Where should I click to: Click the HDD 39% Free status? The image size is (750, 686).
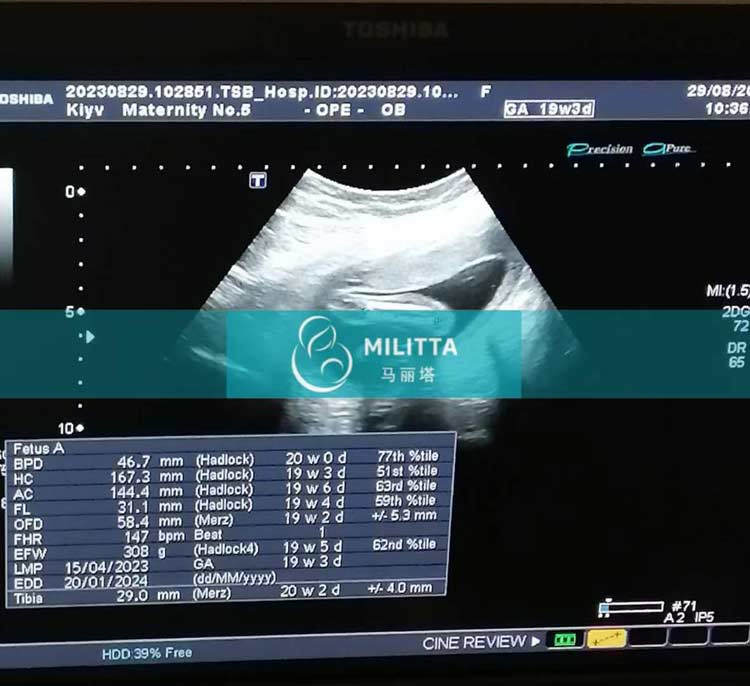[147, 653]
